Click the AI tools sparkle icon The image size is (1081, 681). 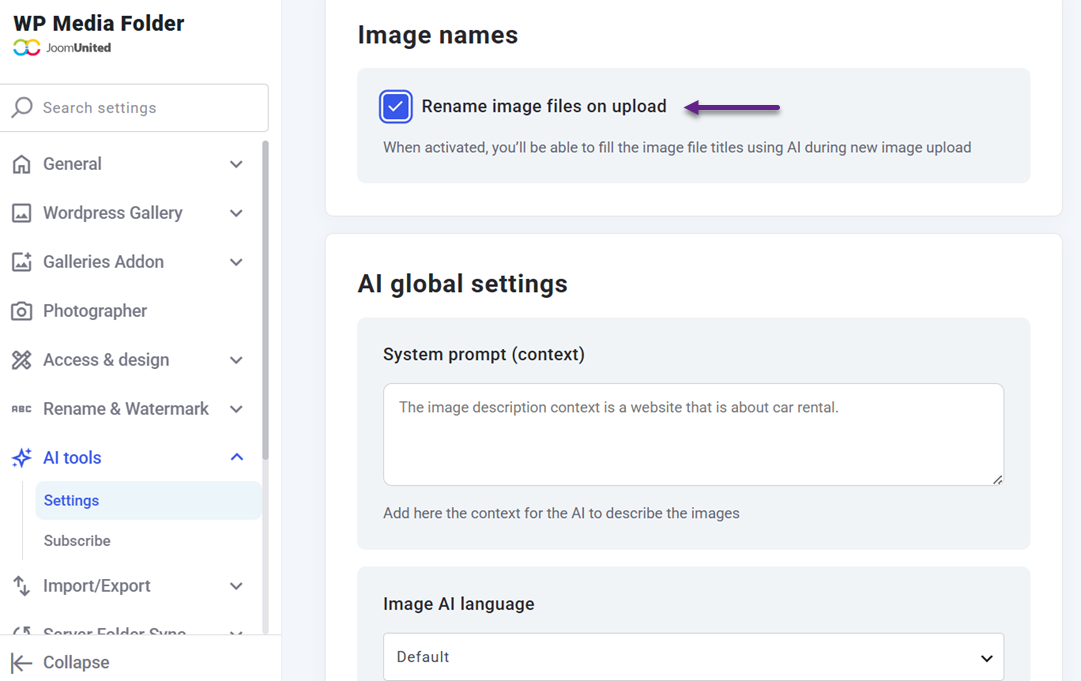pyautogui.click(x=21, y=458)
